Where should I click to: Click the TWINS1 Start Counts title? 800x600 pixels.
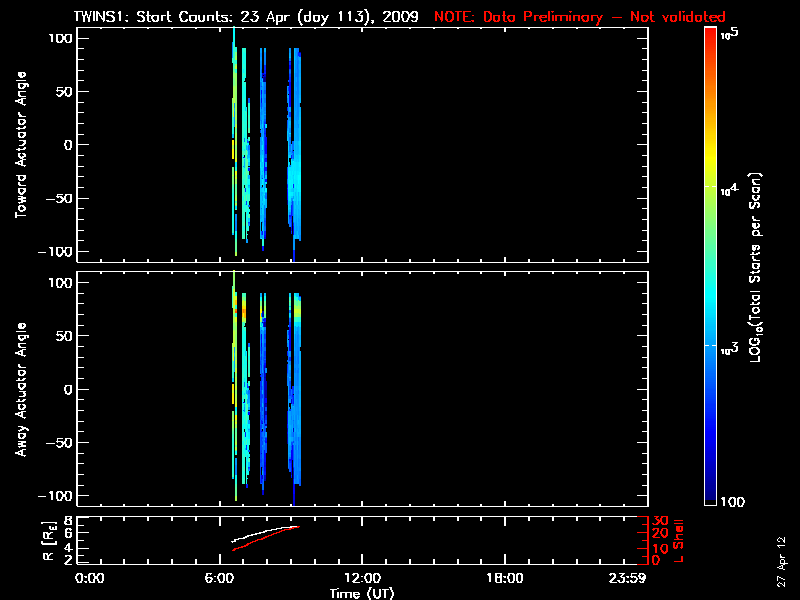pyautogui.click(x=246, y=17)
